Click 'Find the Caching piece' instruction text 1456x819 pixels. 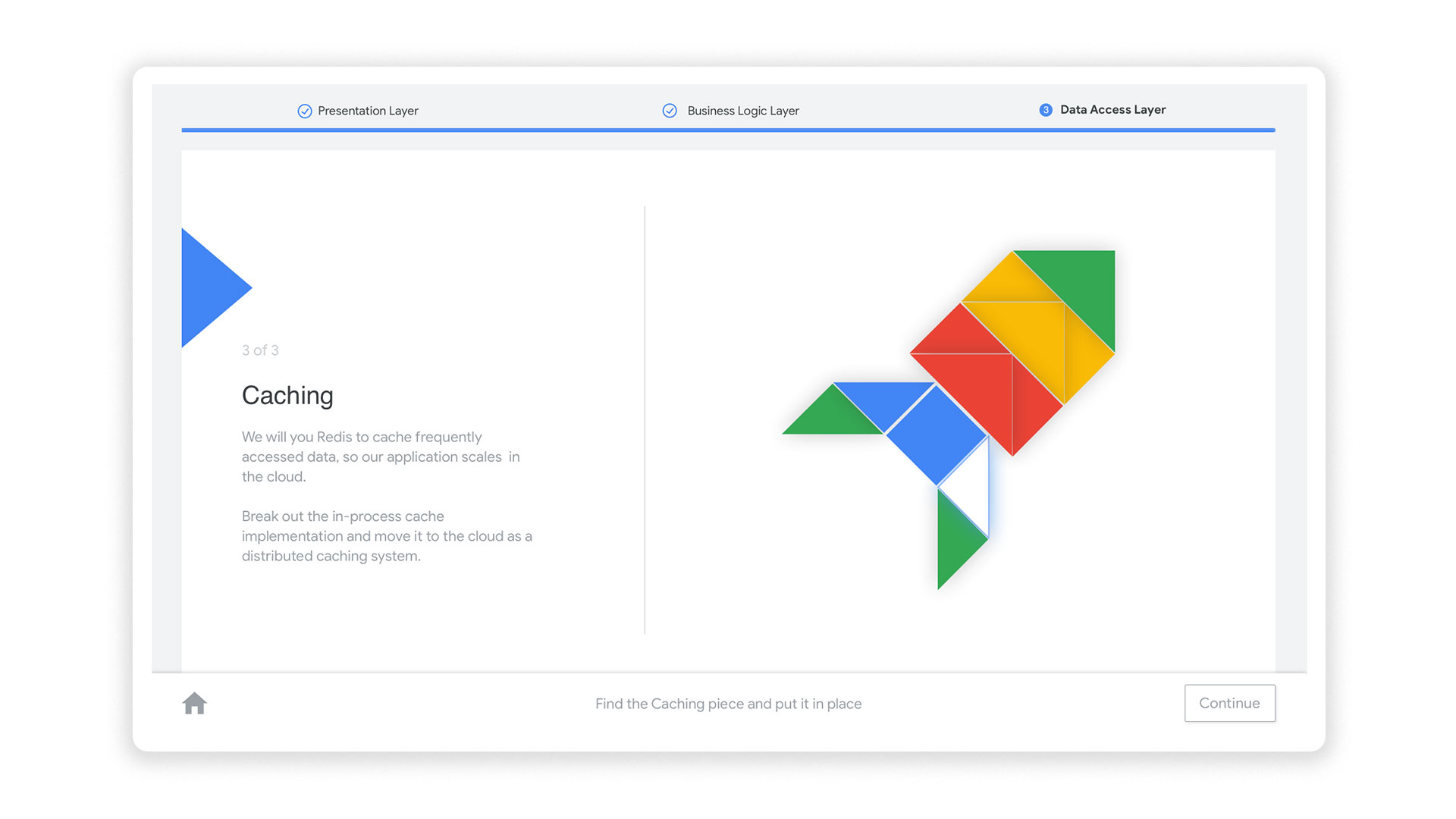pyautogui.click(x=728, y=704)
